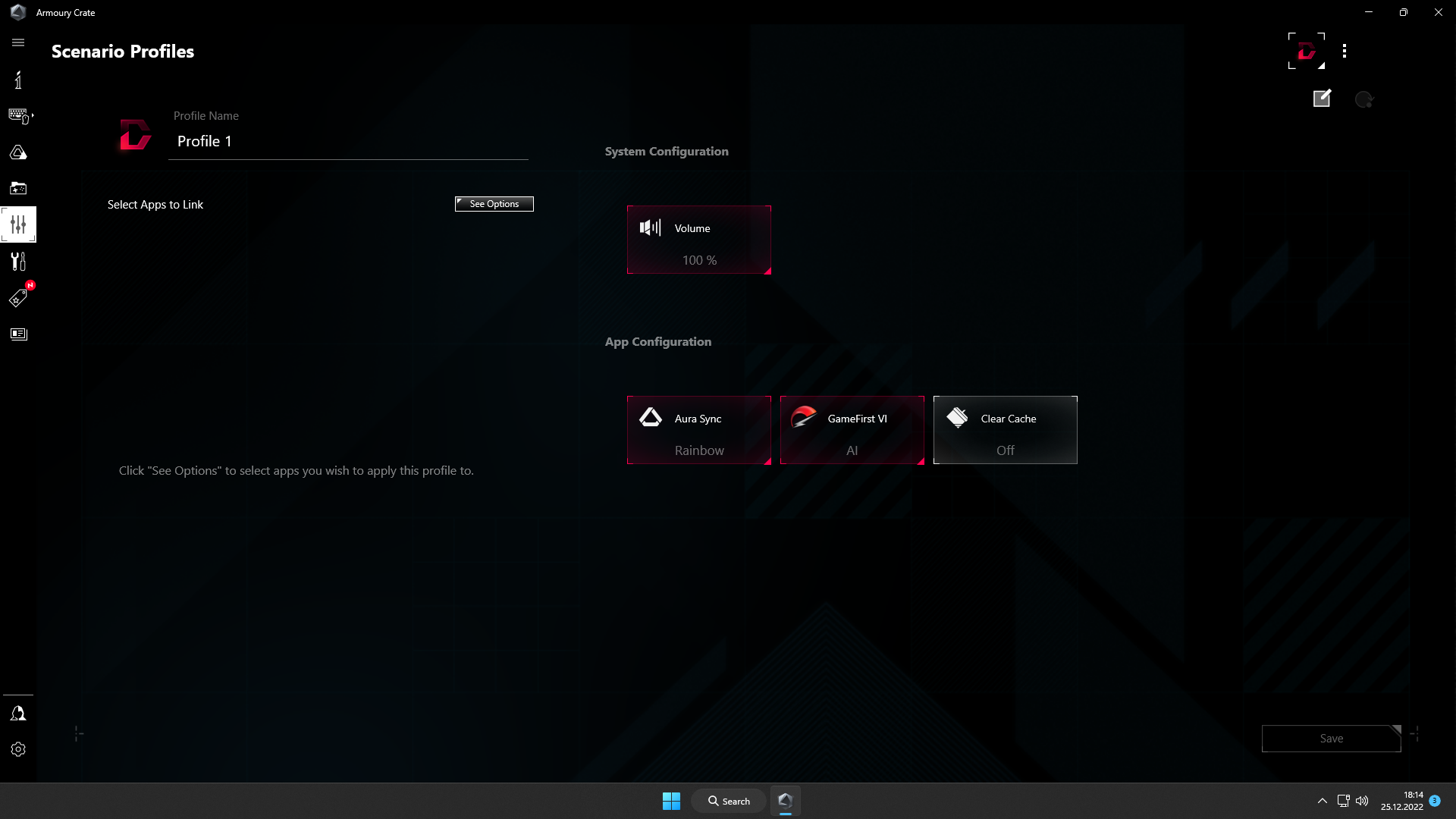Toggle Clear Cache from Off

(x=1005, y=429)
